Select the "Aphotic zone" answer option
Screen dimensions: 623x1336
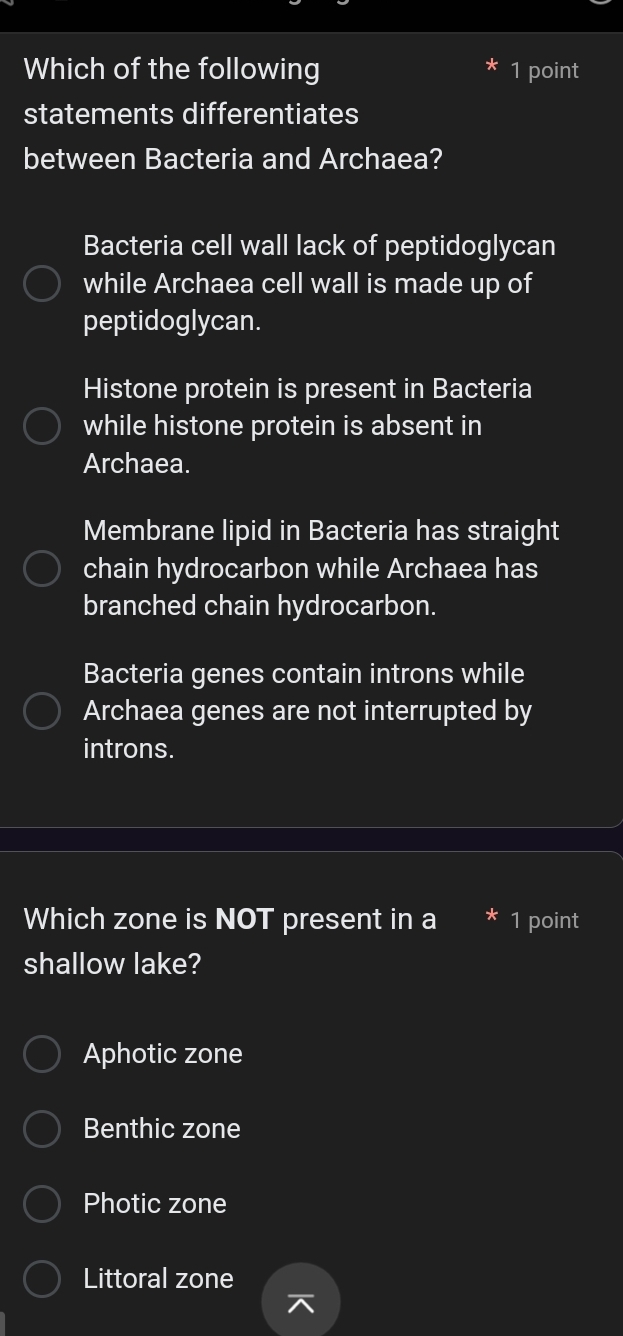tap(42, 1054)
